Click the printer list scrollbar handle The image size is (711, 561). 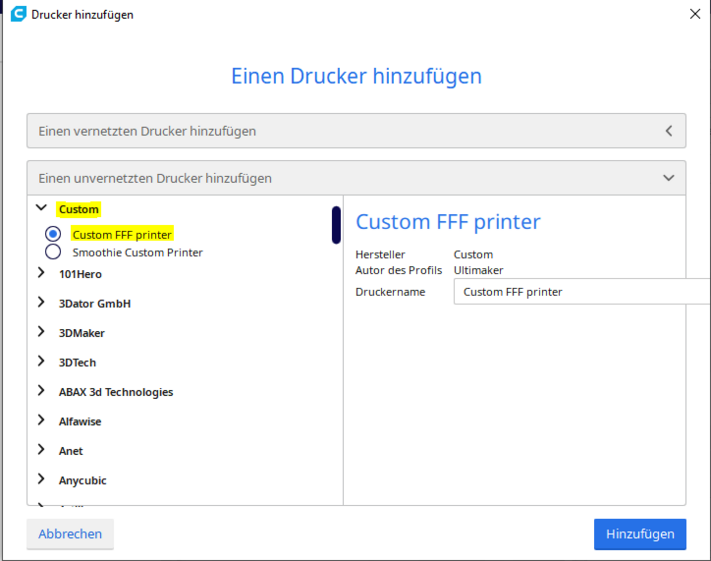point(336,225)
